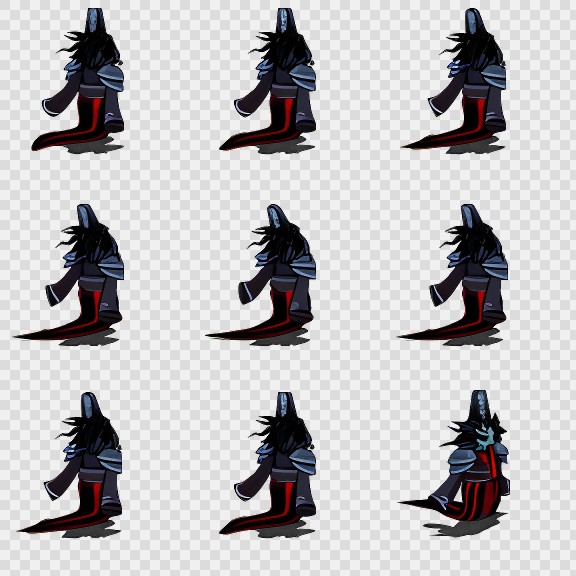Select the first sprite frame in bottom row
Viewport: 576px width, 576px height.
point(71,464)
